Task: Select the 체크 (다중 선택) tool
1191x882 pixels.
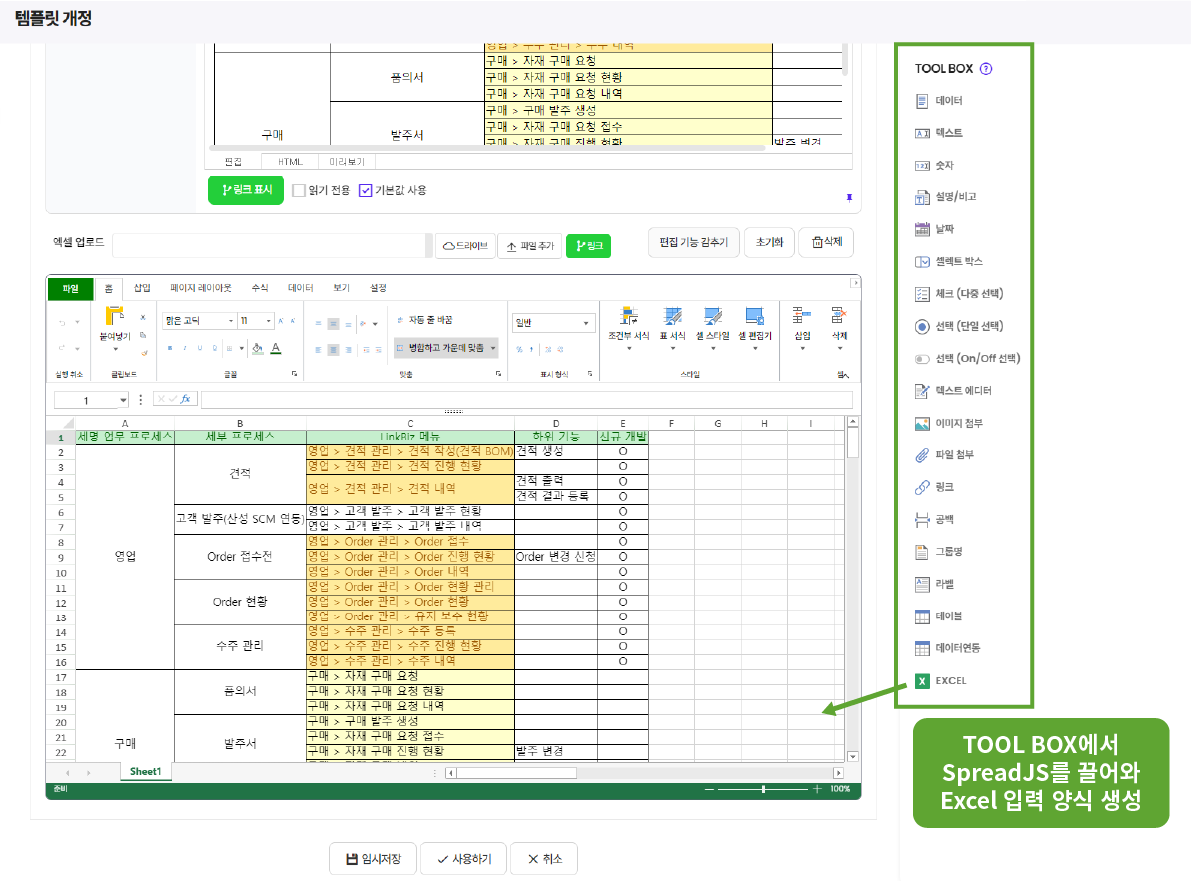Action: point(959,293)
